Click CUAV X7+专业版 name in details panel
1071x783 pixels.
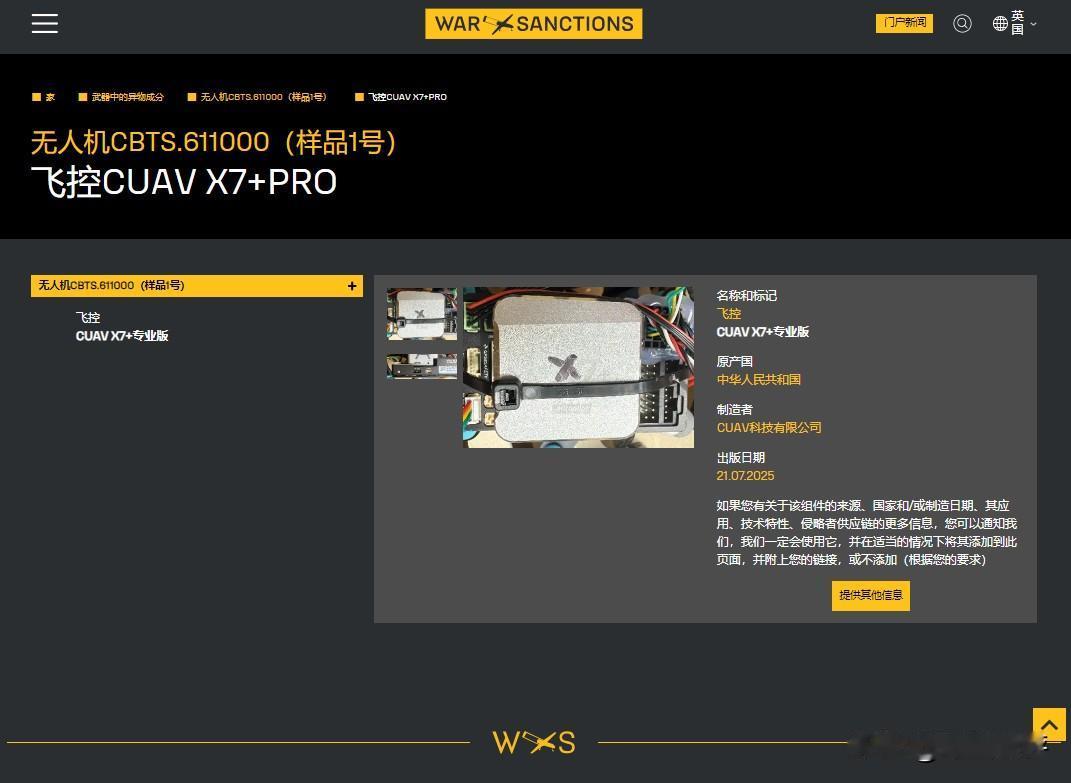[762, 332]
